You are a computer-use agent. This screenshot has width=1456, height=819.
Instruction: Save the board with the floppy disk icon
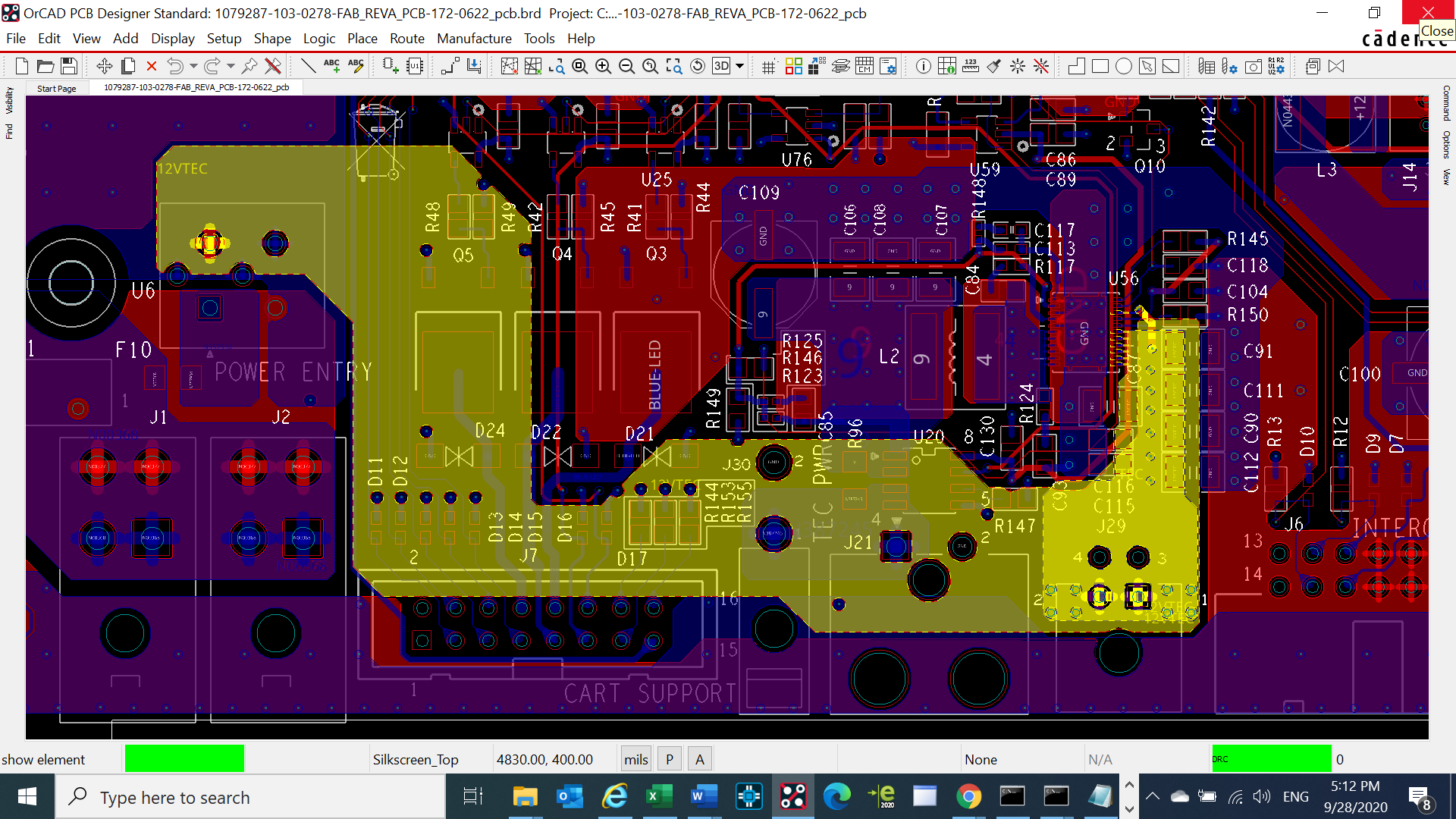click(69, 67)
